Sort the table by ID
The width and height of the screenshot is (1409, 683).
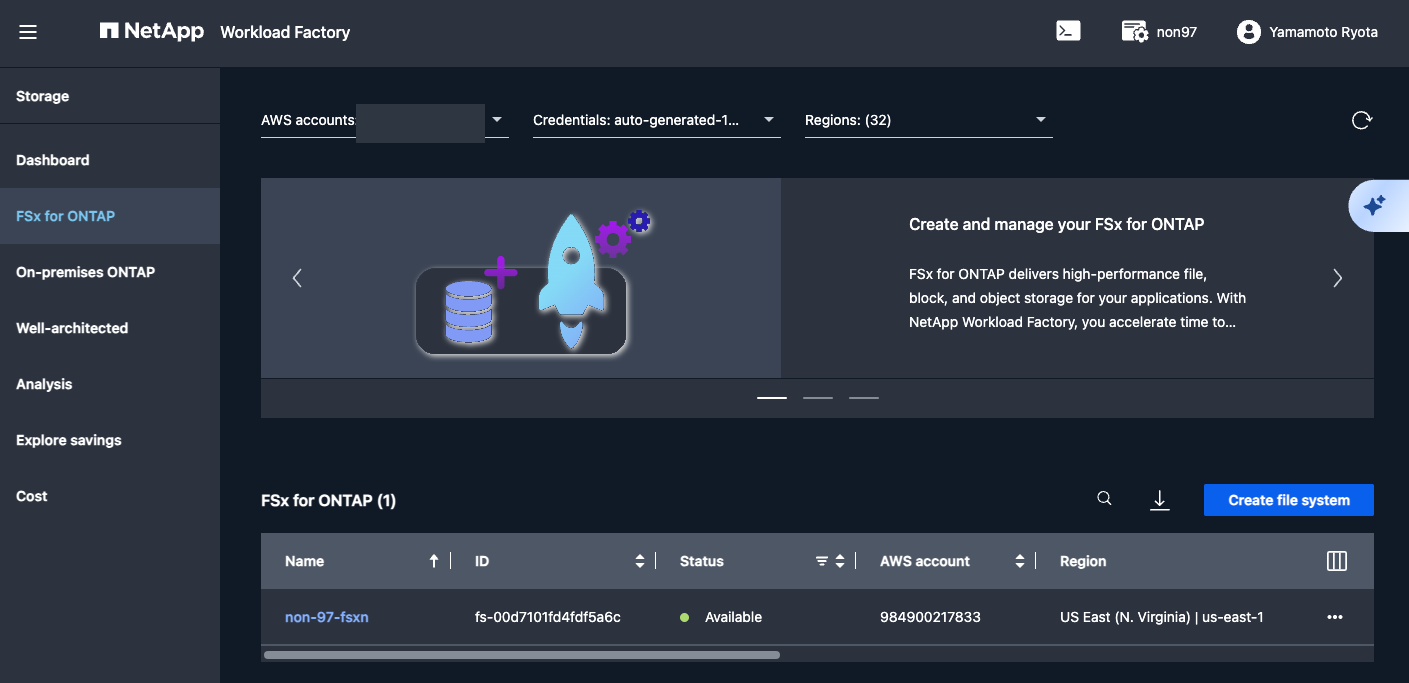(x=640, y=561)
